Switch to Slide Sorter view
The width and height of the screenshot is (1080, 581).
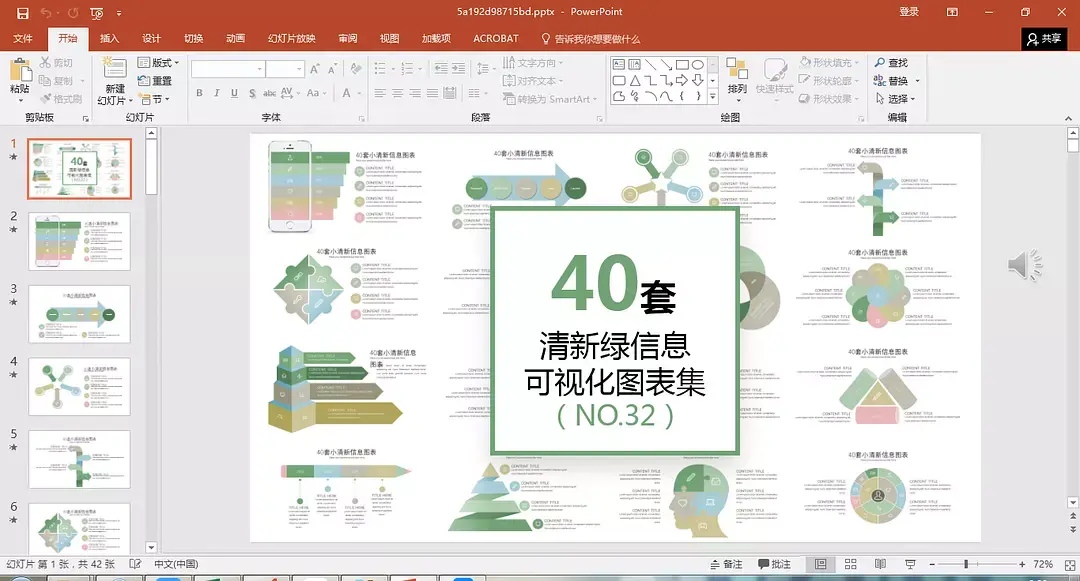[x=851, y=563]
